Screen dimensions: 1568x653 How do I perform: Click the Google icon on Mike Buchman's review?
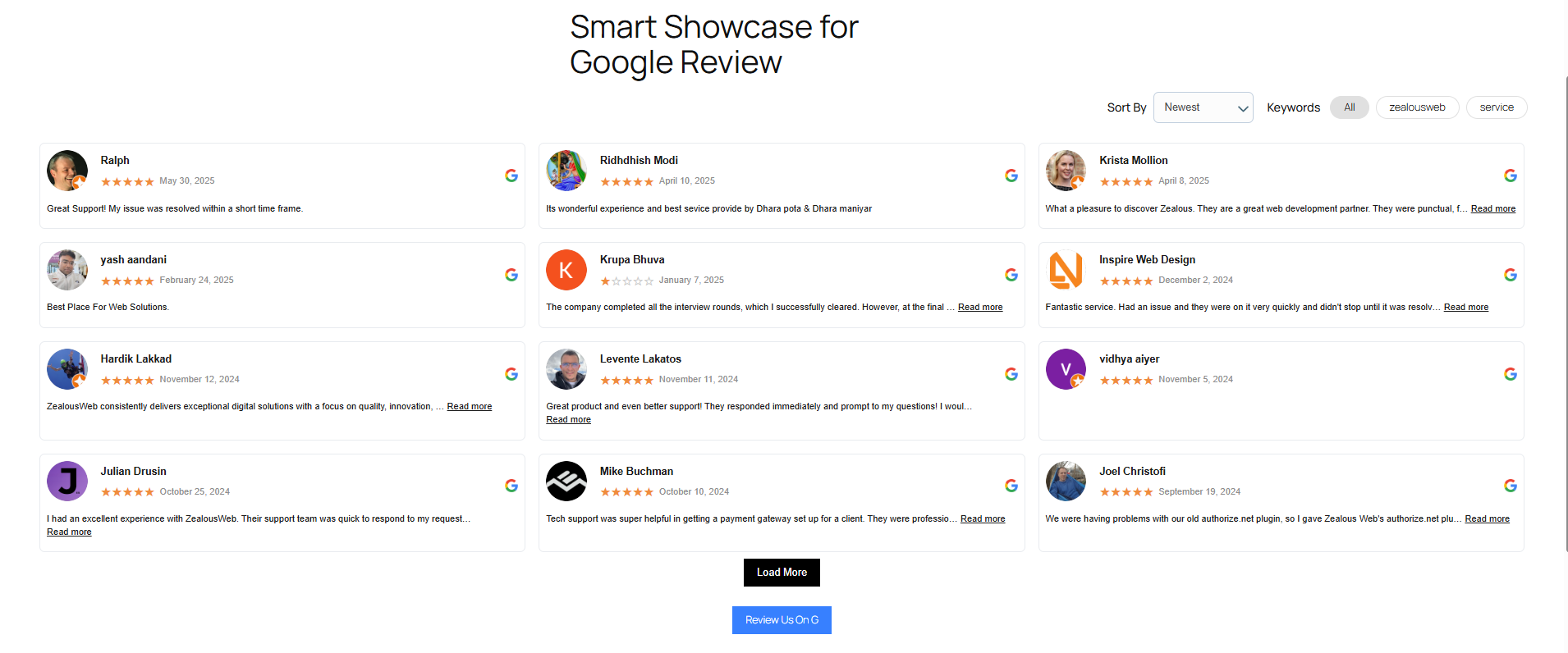tap(1011, 486)
